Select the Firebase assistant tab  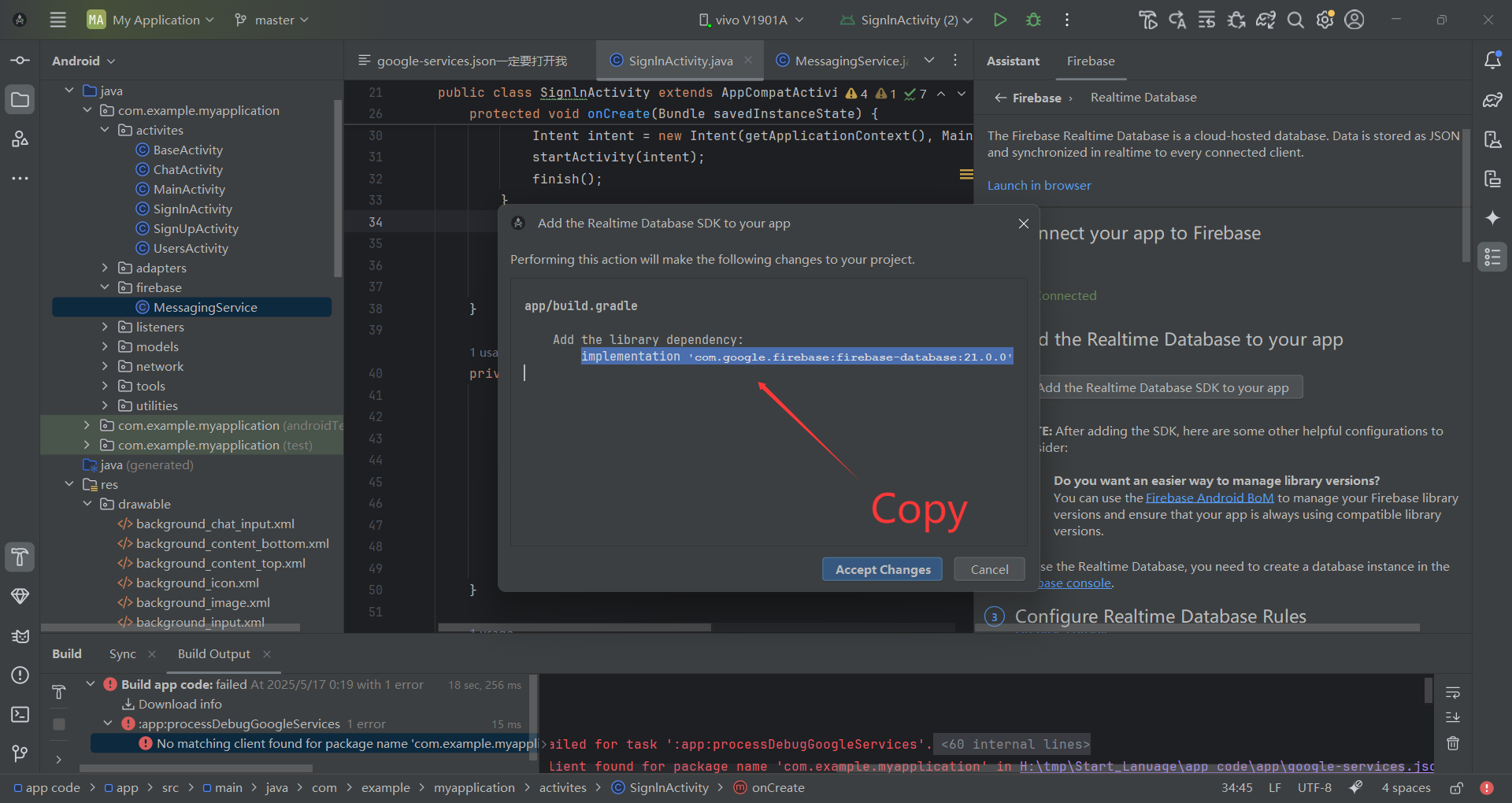1091,61
